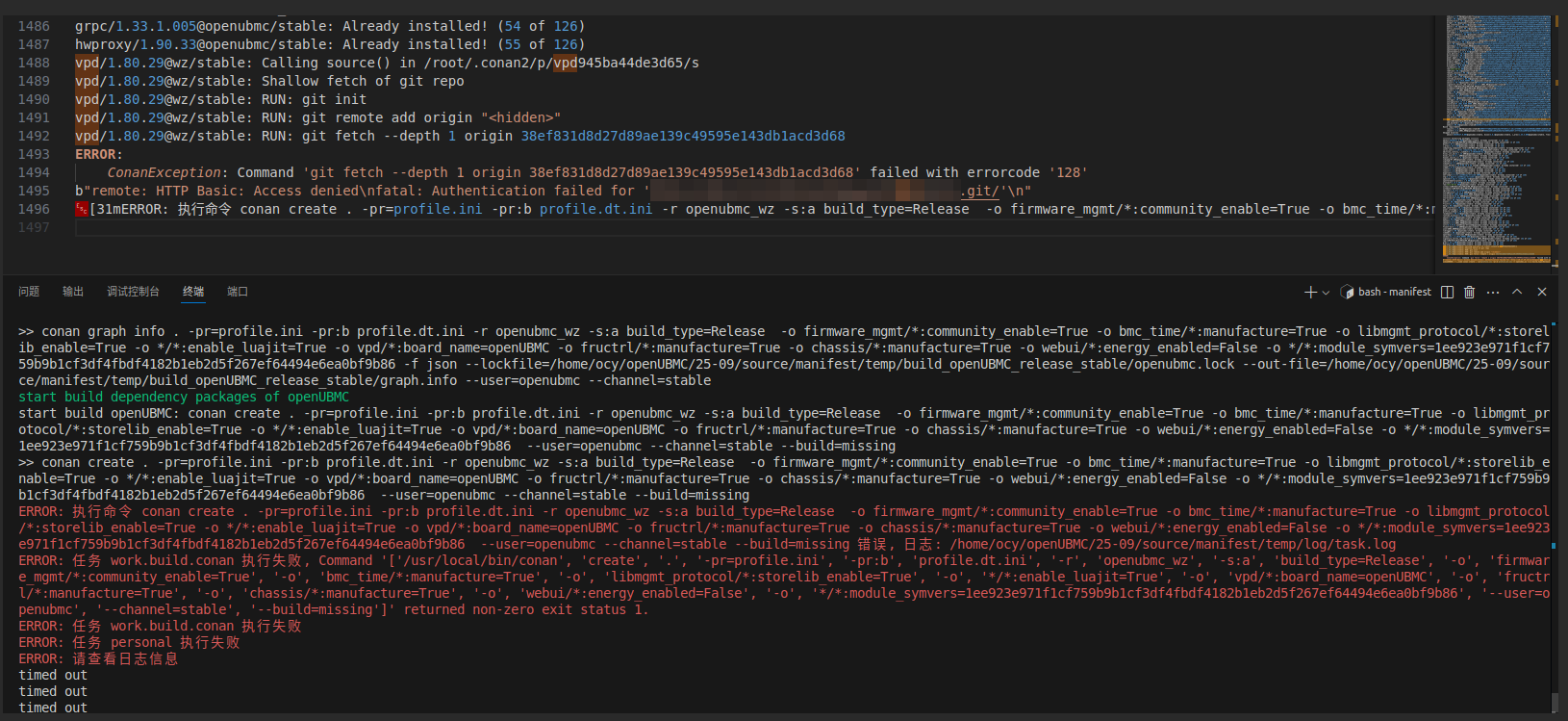Click the red escape-character icon on line 1496

pyautogui.click(x=82, y=209)
